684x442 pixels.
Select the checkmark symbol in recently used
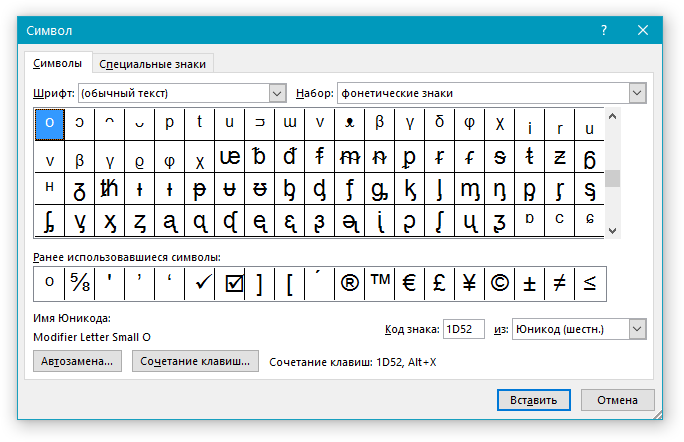(200, 284)
